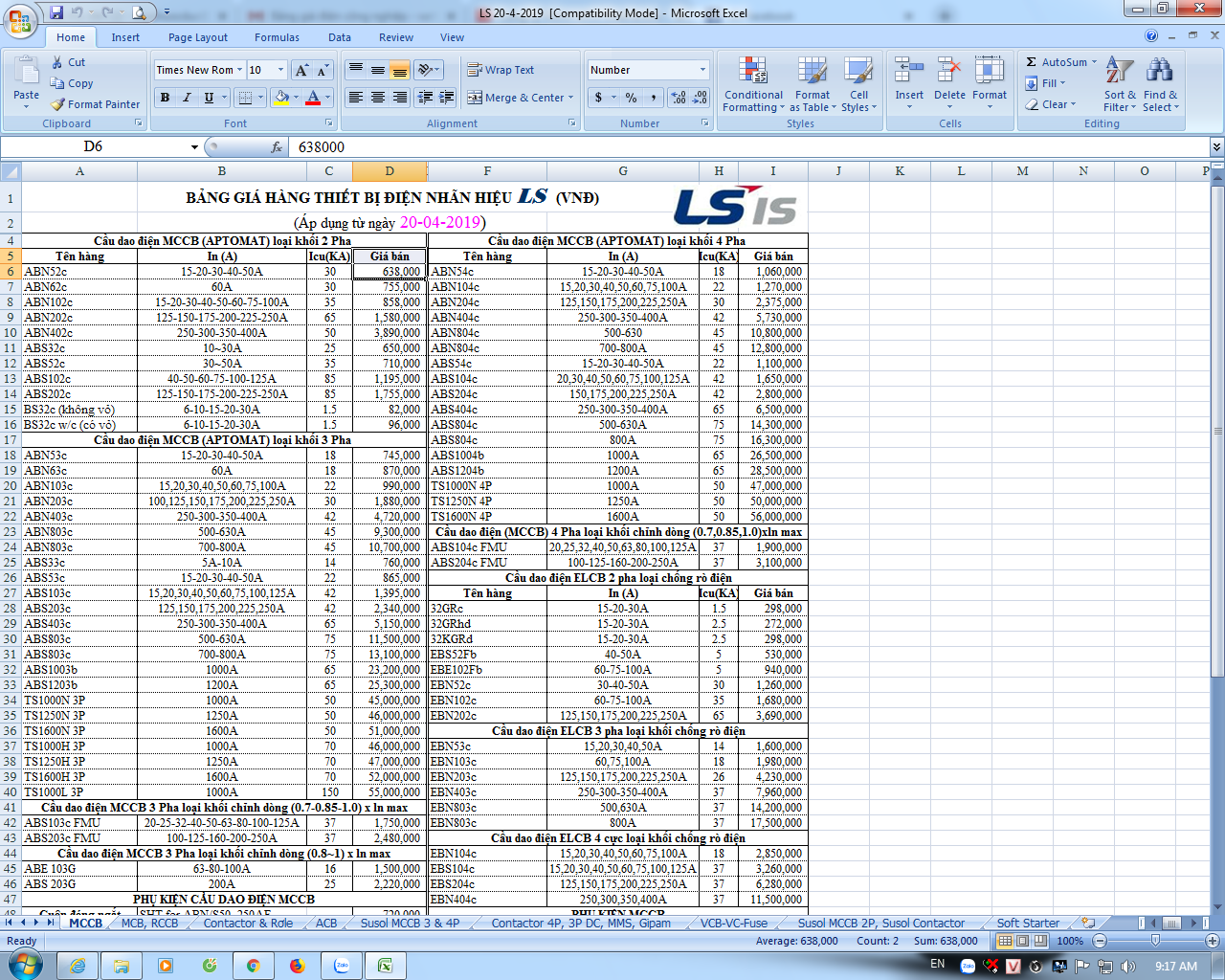Zoom in with plus button
The image size is (1225, 980).
pos(1212,941)
